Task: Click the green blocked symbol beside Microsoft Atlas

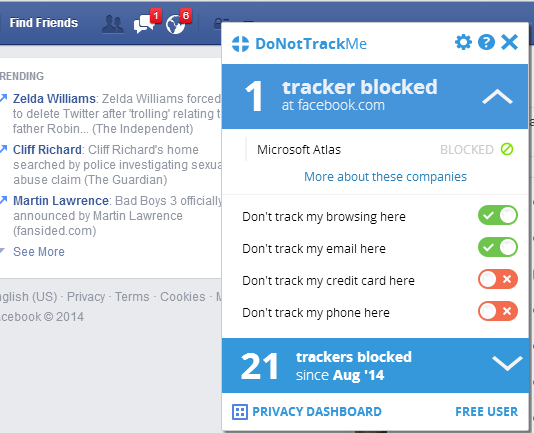Action: click(x=507, y=149)
